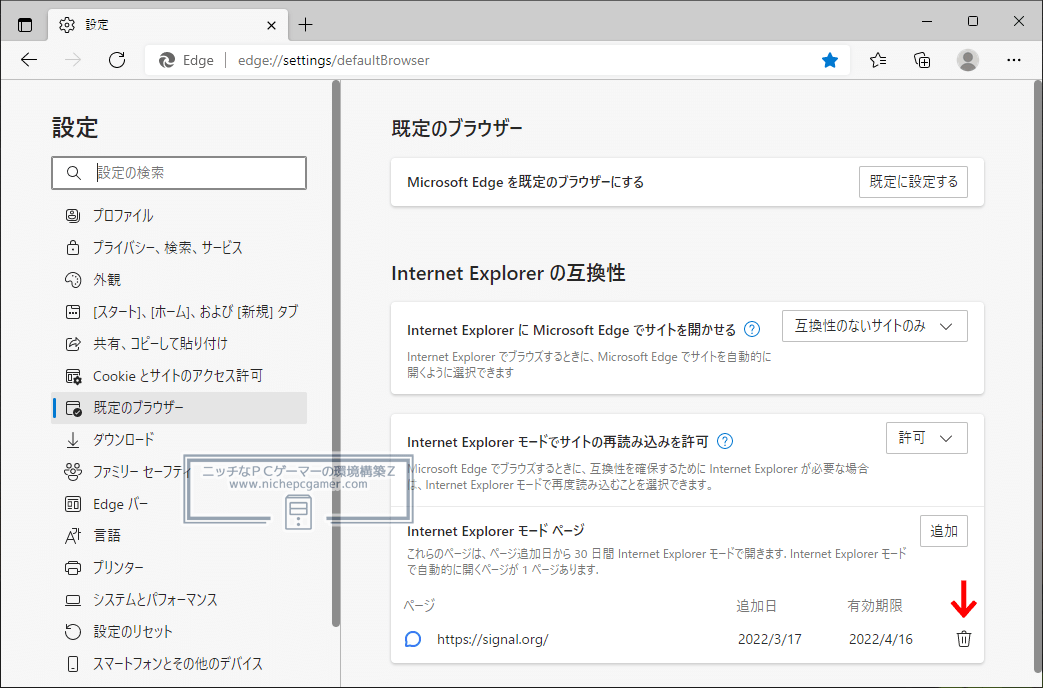Click the address bar URL edge://settings/defaultBrowser
Screen dimensions: 1043x688
click(333, 61)
